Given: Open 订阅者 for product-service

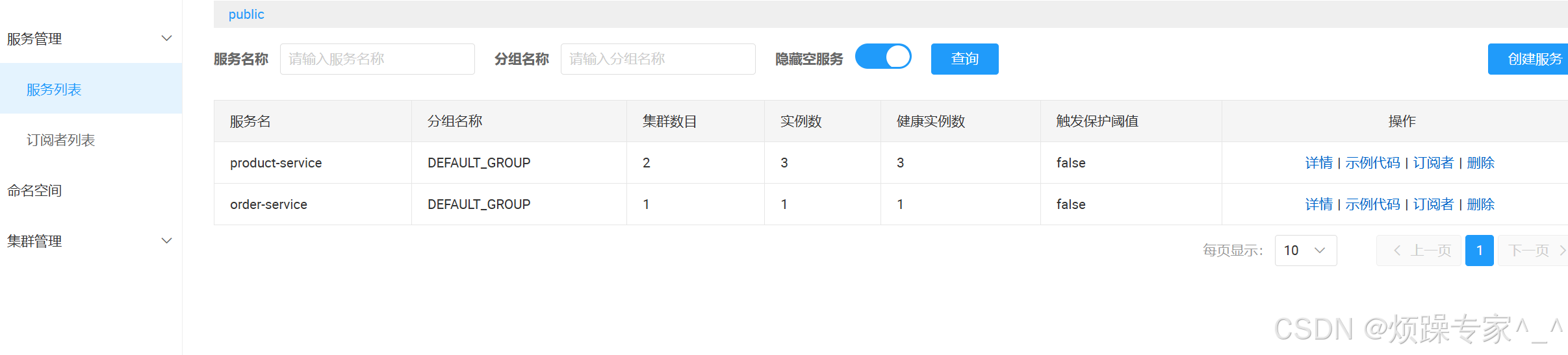Looking at the screenshot, I should [x=1433, y=163].
